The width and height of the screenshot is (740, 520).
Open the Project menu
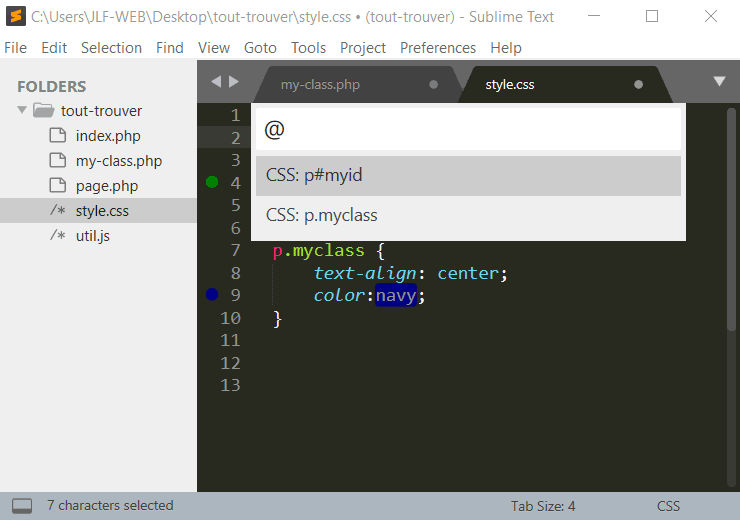pyautogui.click(x=363, y=48)
